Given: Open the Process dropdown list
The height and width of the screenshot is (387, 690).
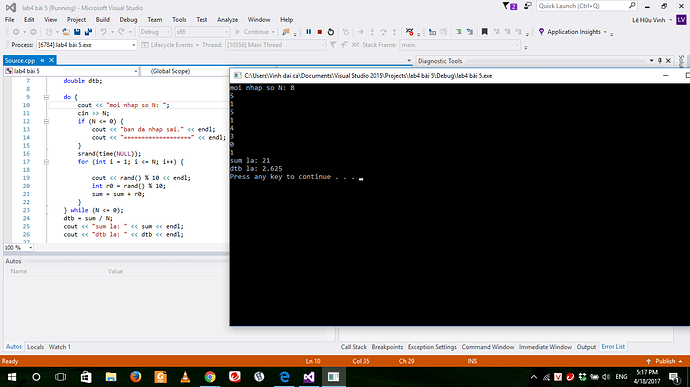Looking at the screenshot, I should click(x=133, y=45).
